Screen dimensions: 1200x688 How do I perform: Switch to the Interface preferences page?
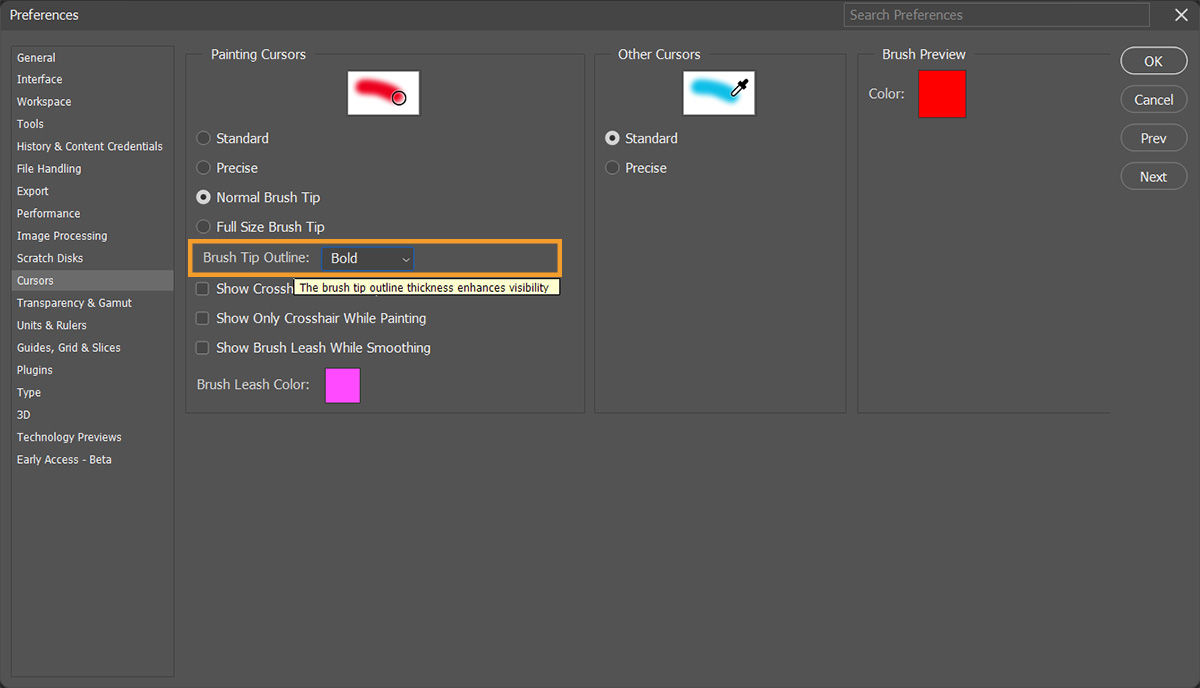[39, 79]
